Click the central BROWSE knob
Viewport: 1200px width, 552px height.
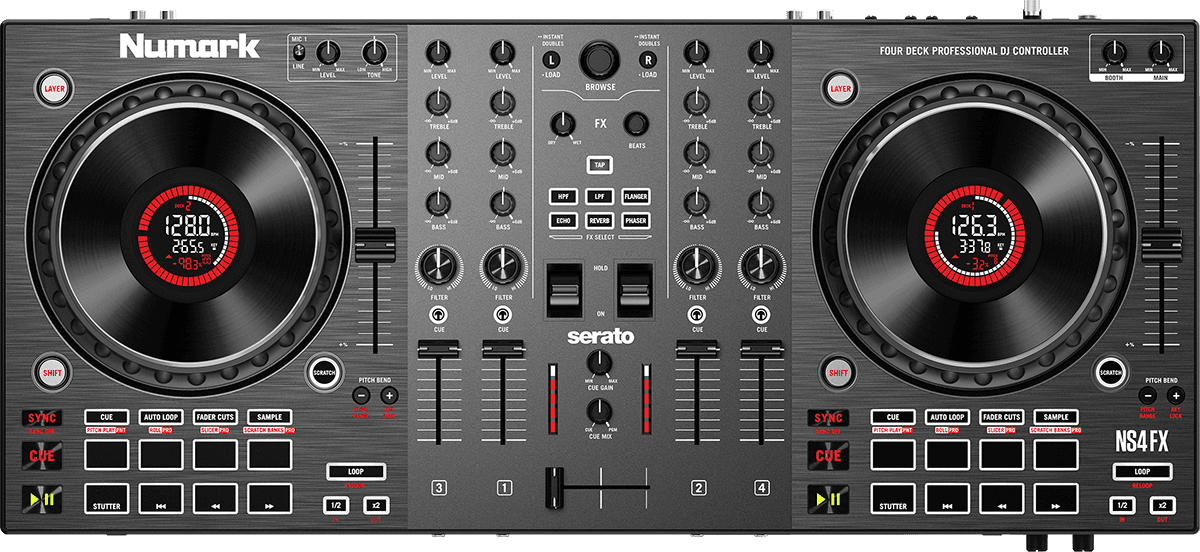point(599,56)
